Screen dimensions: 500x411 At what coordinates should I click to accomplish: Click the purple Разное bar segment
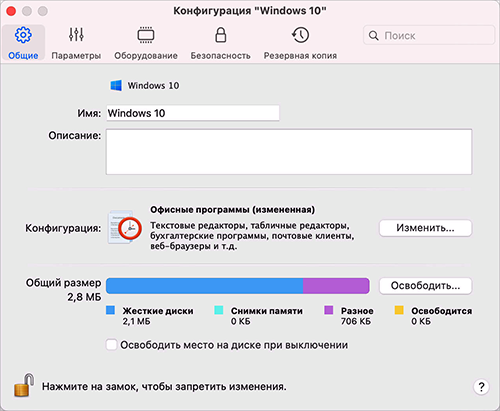coord(336,286)
